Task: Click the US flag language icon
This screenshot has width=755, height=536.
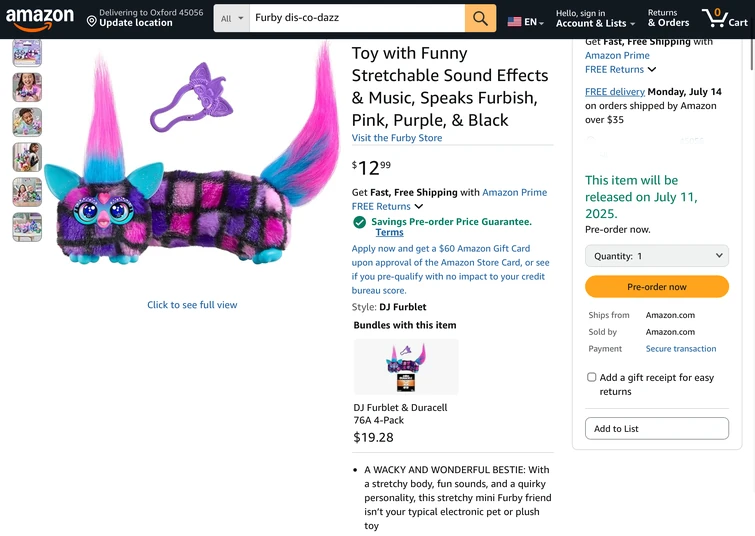Action: tap(514, 22)
